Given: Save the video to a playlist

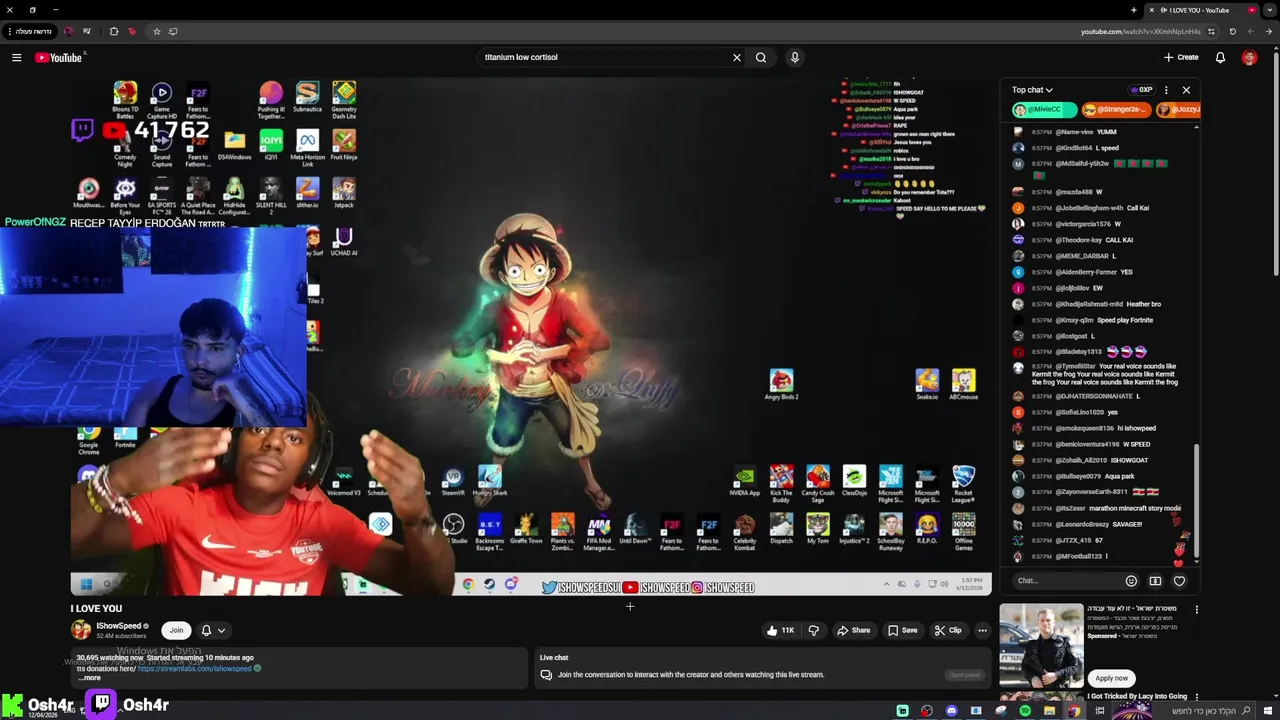Looking at the screenshot, I should (x=904, y=630).
